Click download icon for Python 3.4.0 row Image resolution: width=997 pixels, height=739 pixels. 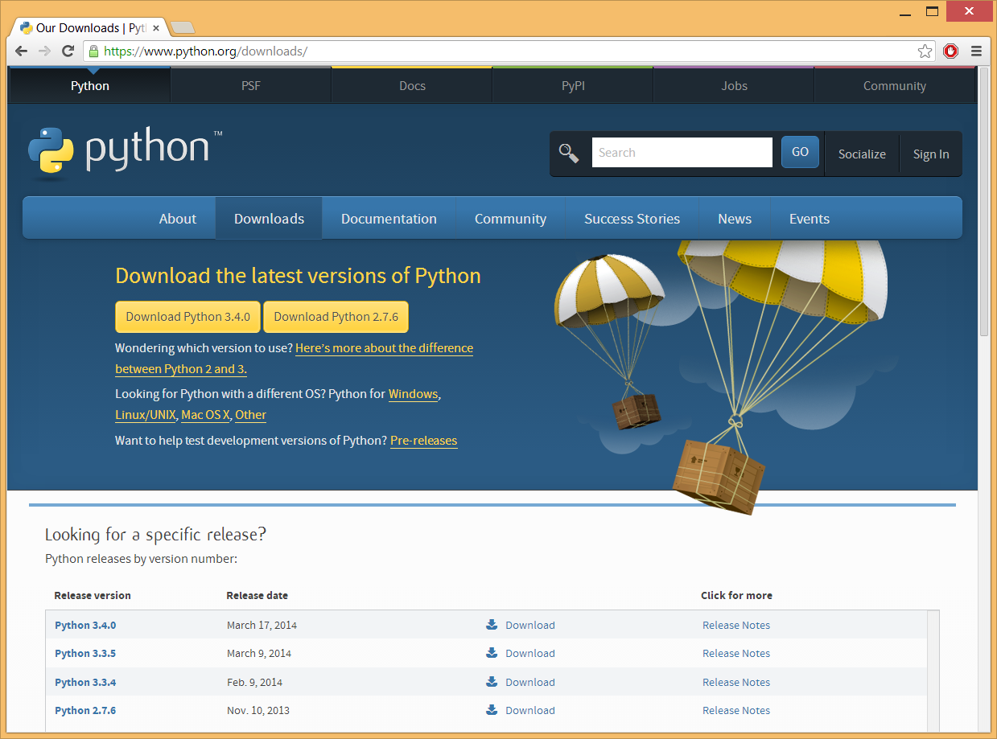492,625
